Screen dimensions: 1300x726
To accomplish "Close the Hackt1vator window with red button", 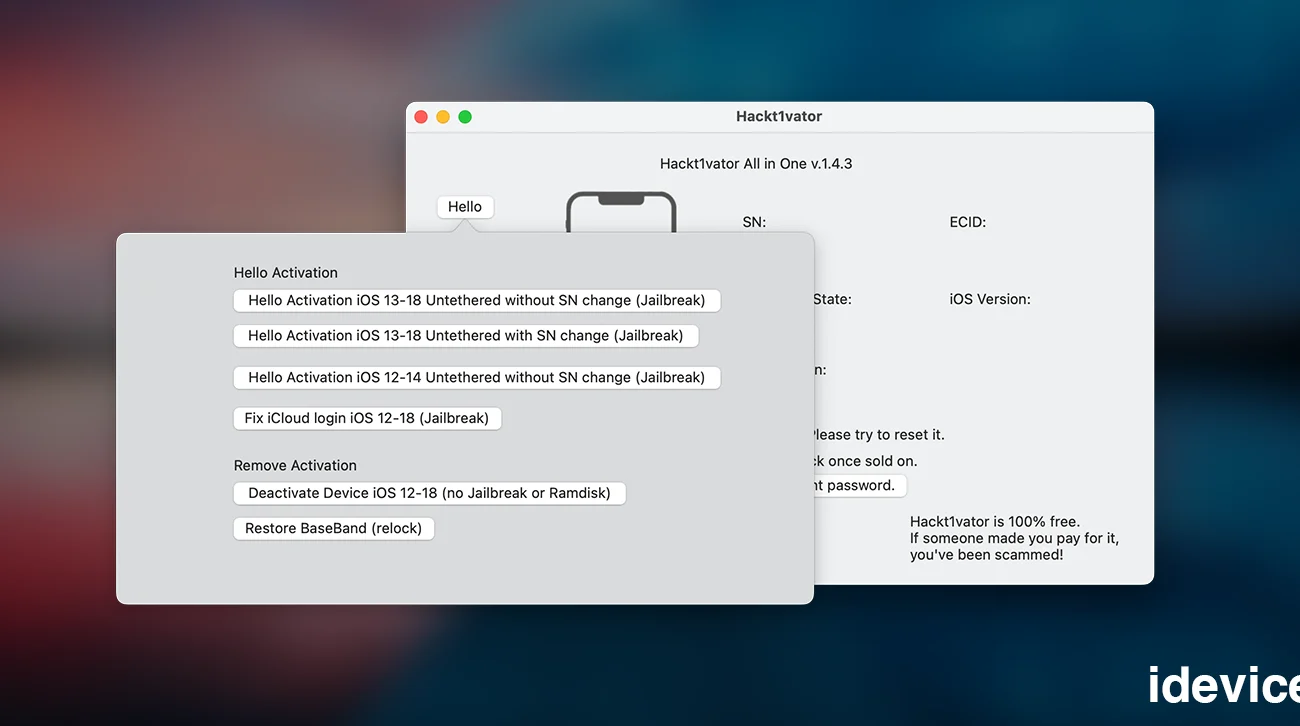I will pos(421,117).
